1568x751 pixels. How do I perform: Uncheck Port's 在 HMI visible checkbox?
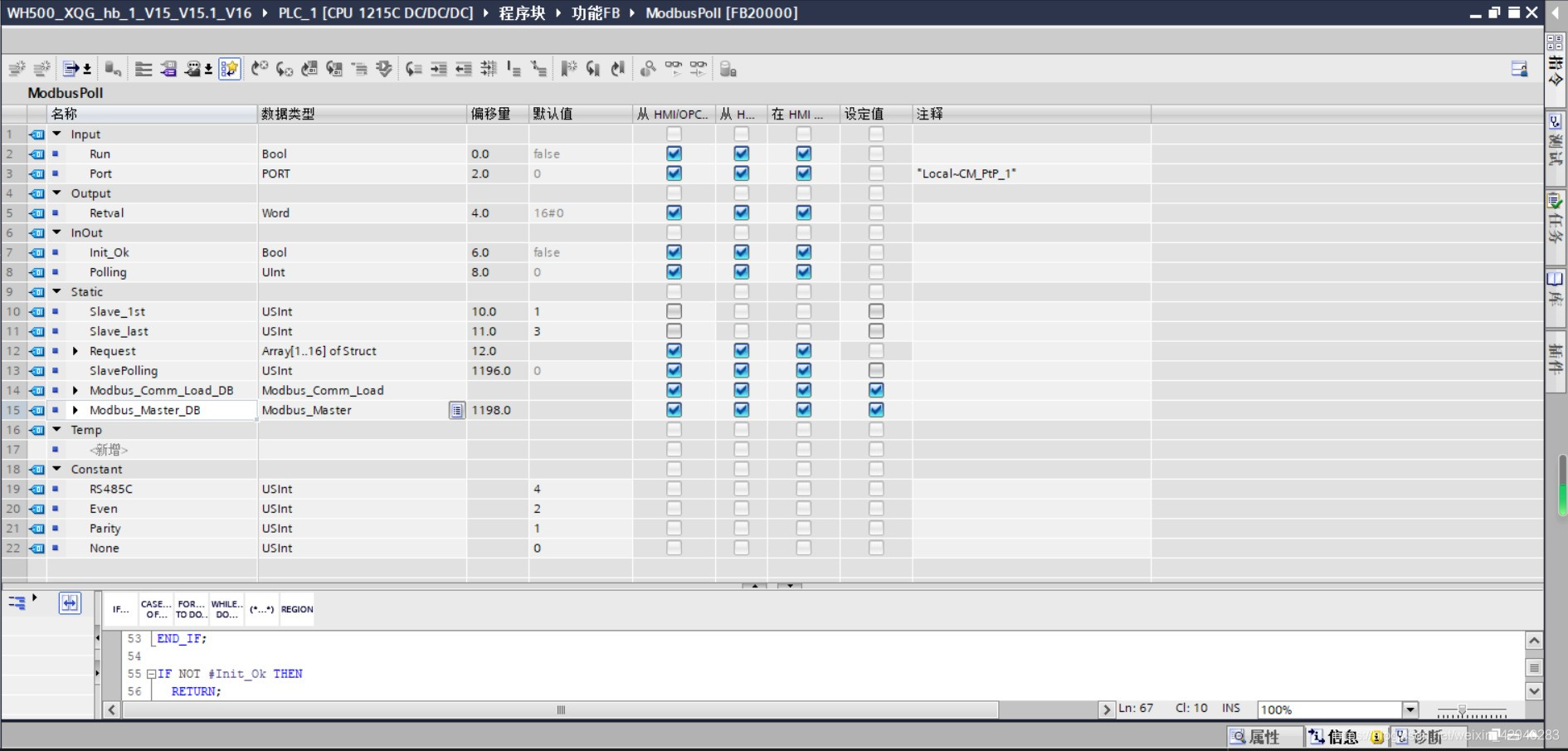point(803,173)
